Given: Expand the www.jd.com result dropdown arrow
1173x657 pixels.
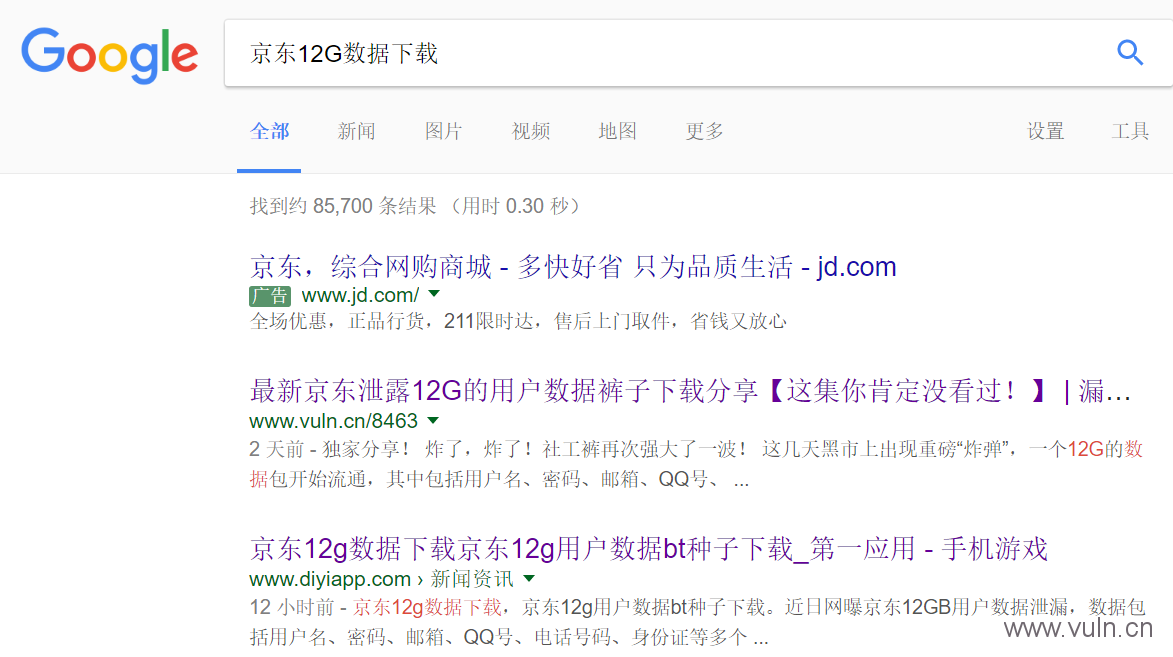Looking at the screenshot, I should coord(434,294).
